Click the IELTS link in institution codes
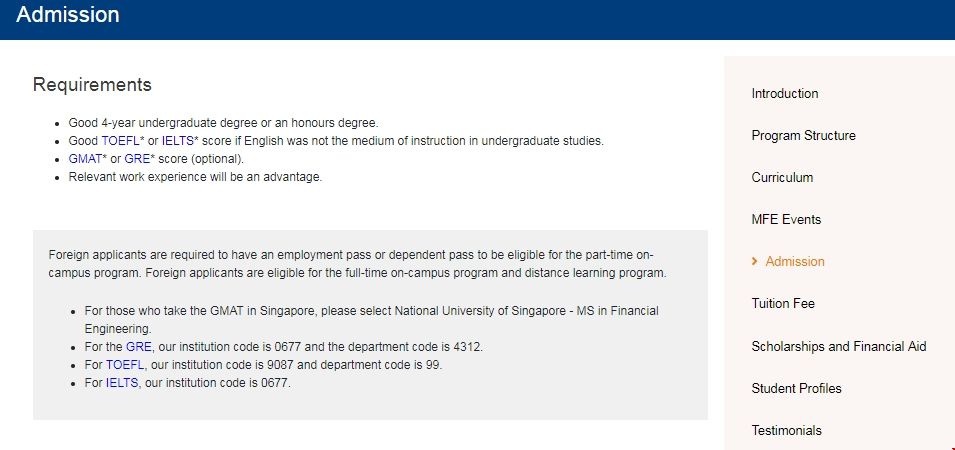Image resolution: width=955 pixels, height=450 pixels. pos(122,383)
